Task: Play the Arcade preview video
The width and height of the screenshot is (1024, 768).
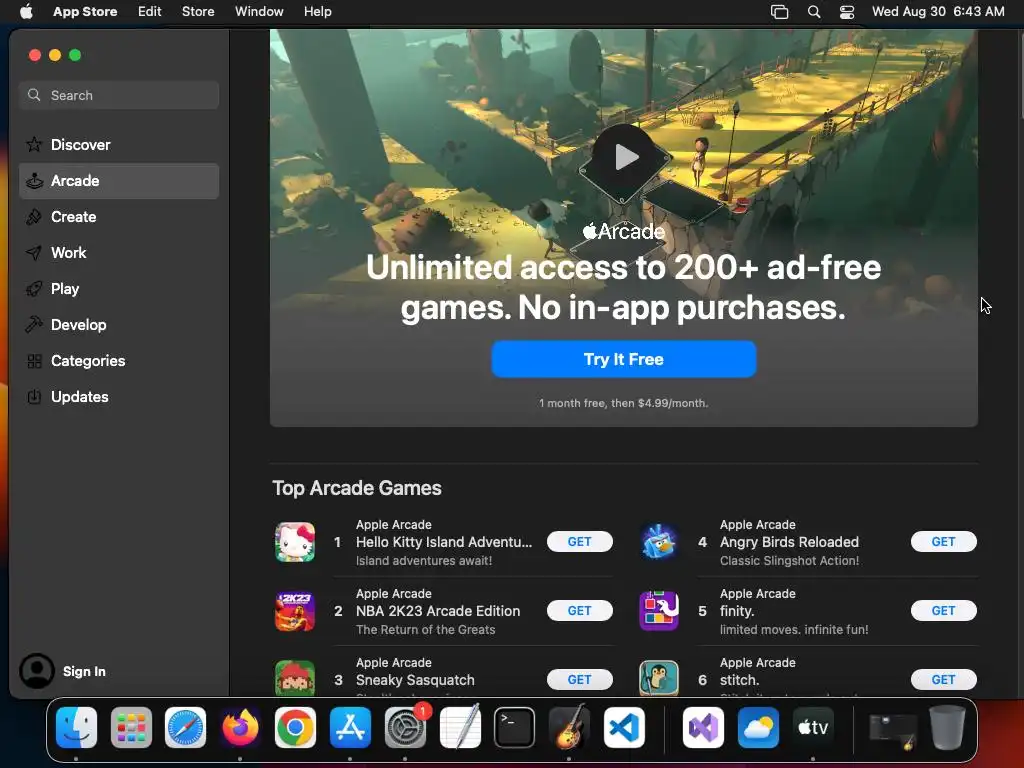Action: 626,157
